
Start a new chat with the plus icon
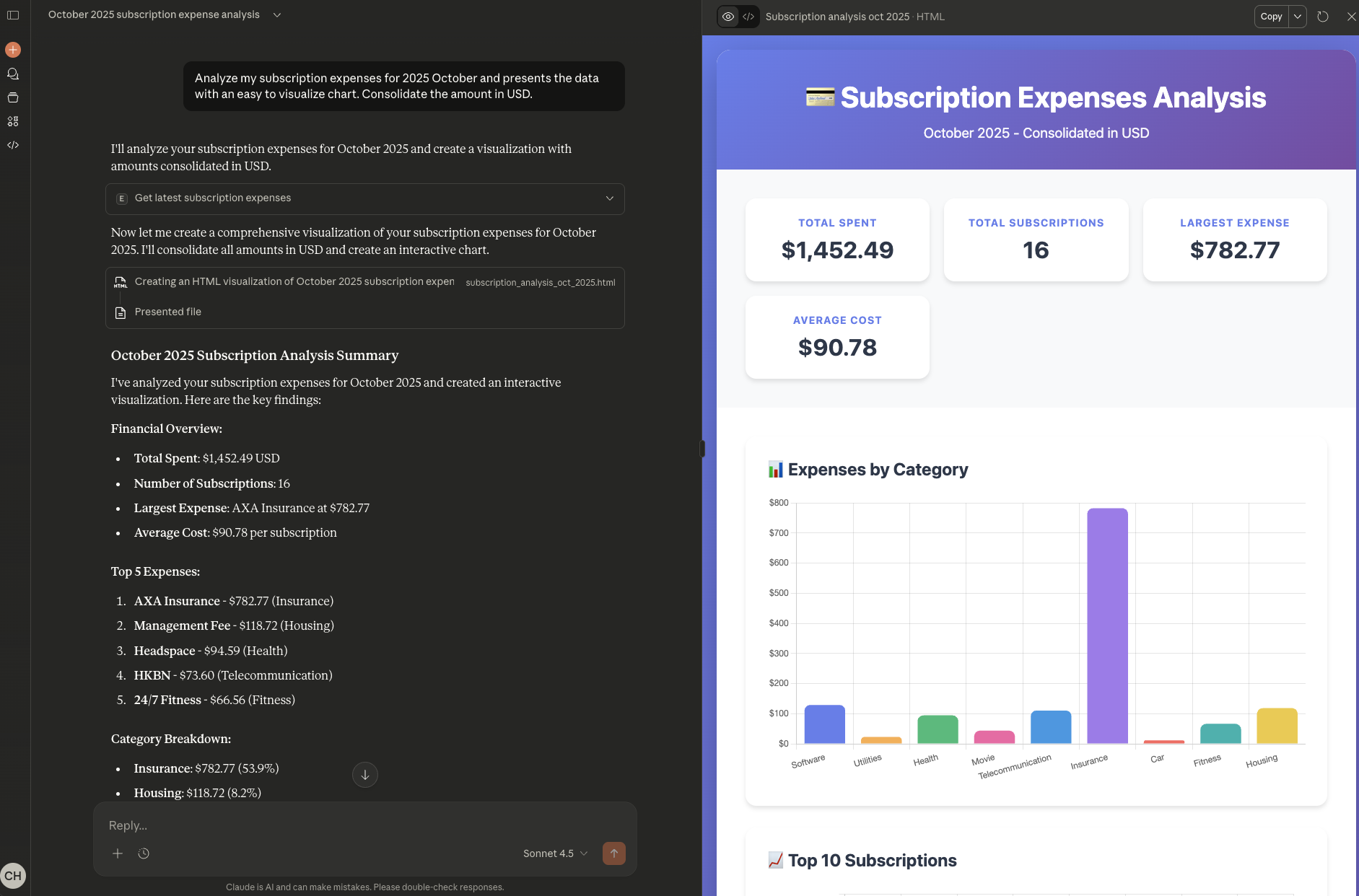pos(13,50)
